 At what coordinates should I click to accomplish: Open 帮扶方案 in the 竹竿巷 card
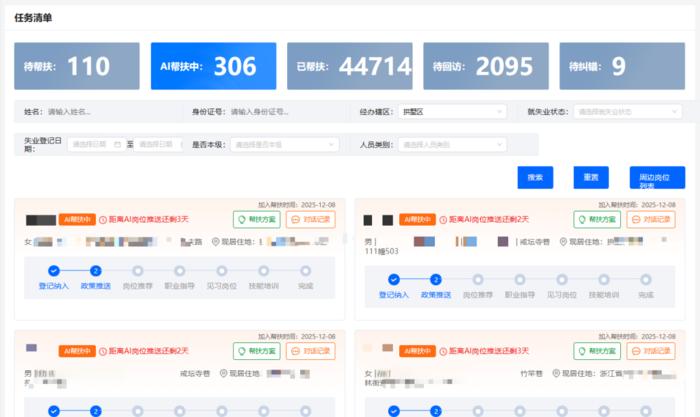597,351
